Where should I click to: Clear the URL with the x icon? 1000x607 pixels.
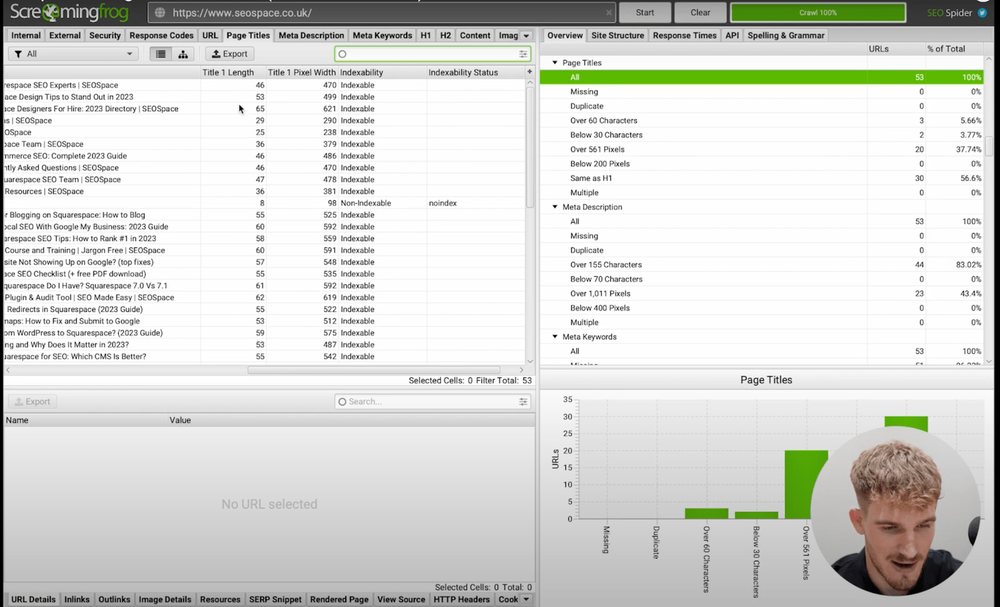(x=608, y=13)
